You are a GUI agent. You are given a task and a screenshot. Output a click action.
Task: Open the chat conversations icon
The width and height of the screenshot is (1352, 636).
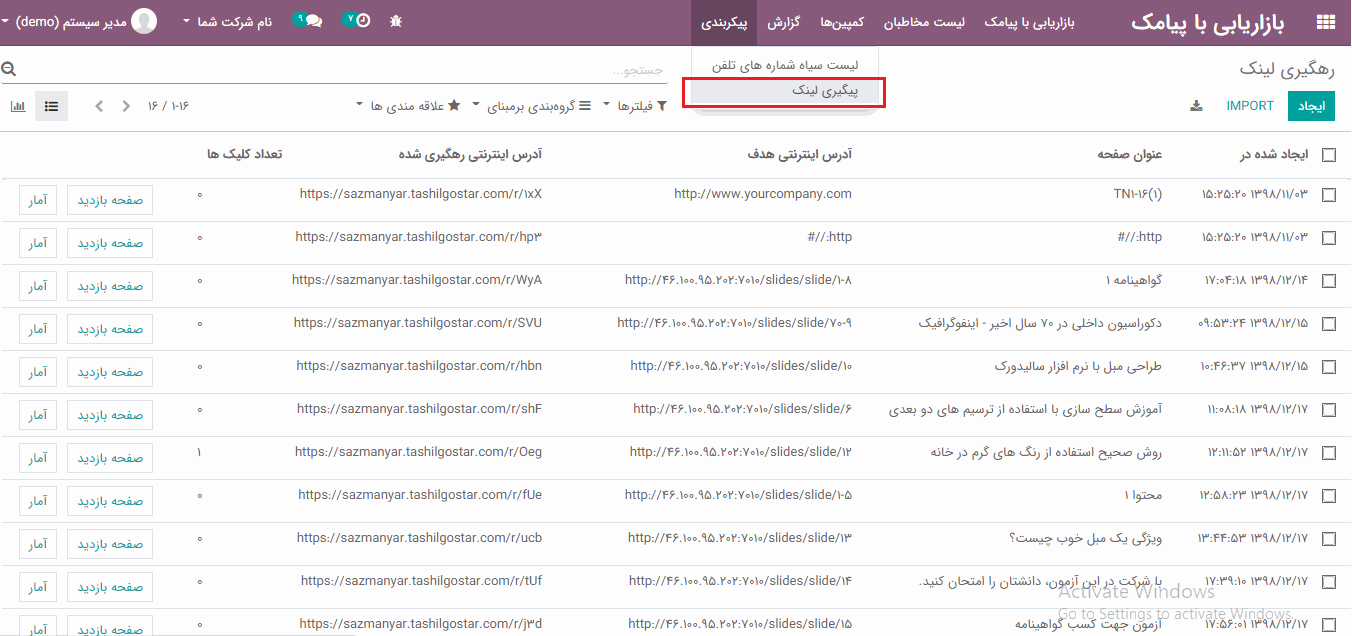308,21
